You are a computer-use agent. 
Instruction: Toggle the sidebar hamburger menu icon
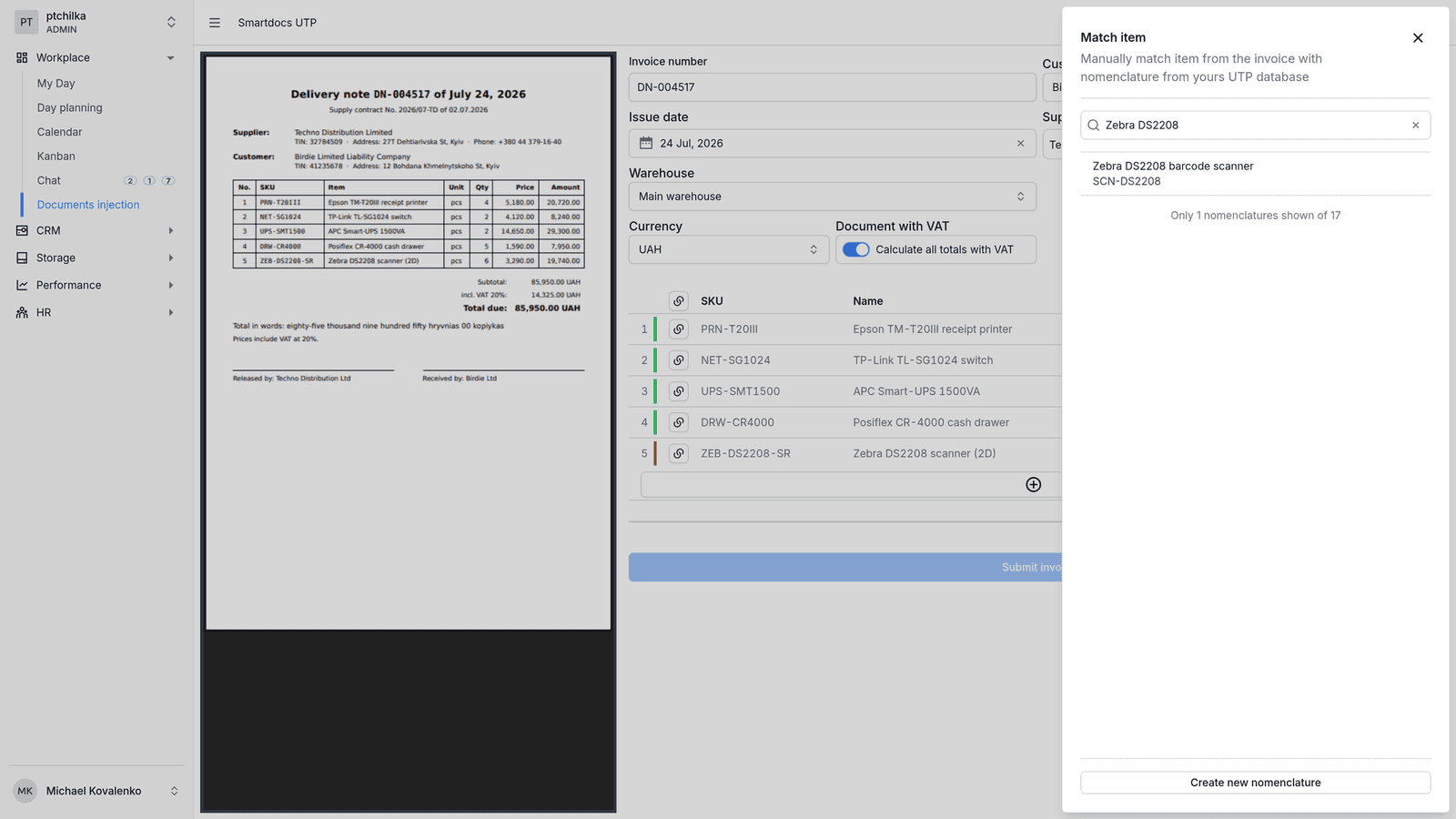(x=215, y=23)
